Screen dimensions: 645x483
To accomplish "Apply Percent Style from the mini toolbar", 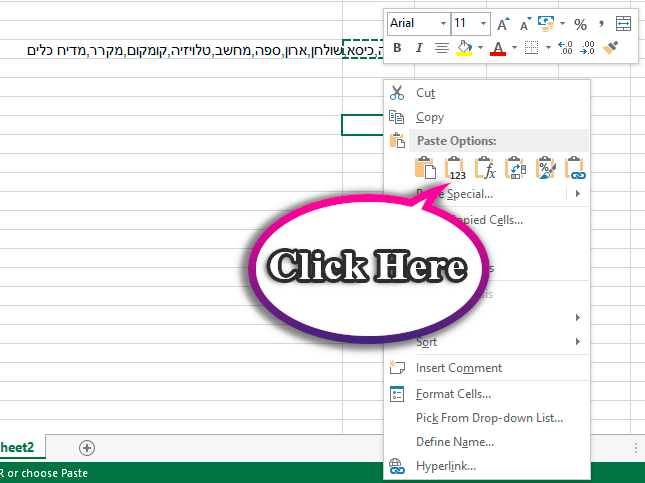I will (x=580, y=23).
